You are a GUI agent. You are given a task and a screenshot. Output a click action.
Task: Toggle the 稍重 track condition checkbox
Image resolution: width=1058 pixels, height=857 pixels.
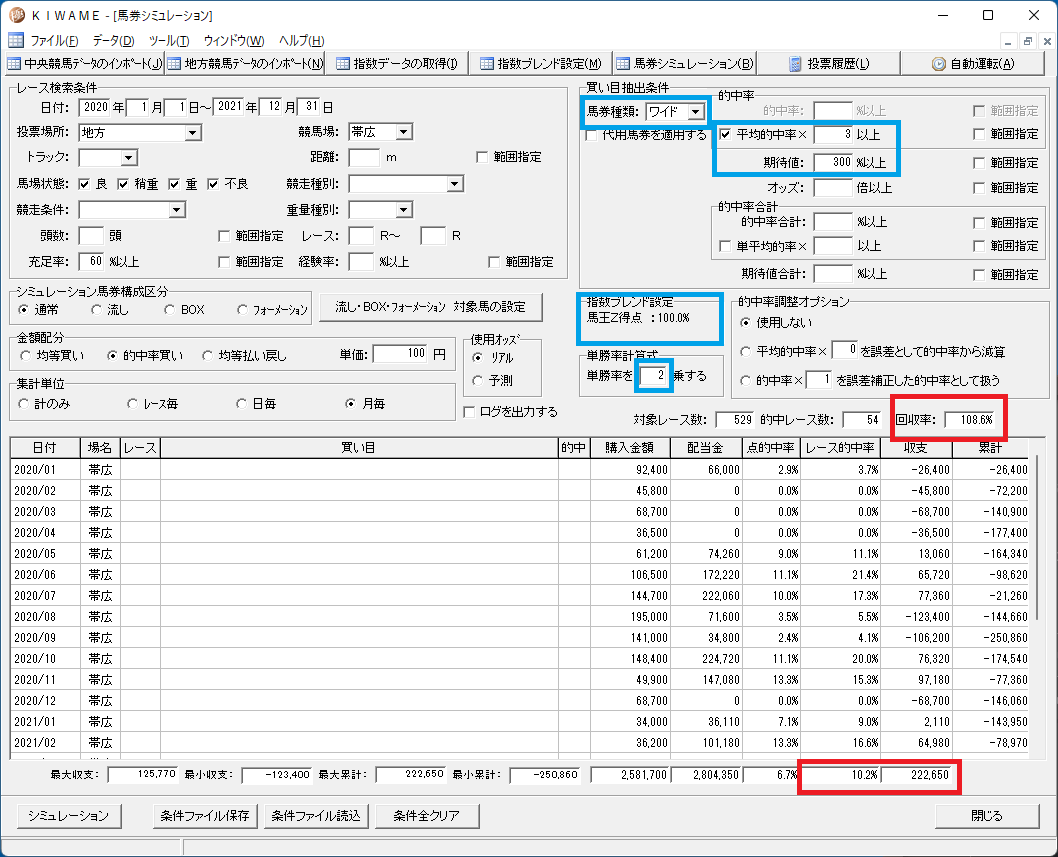click(123, 184)
